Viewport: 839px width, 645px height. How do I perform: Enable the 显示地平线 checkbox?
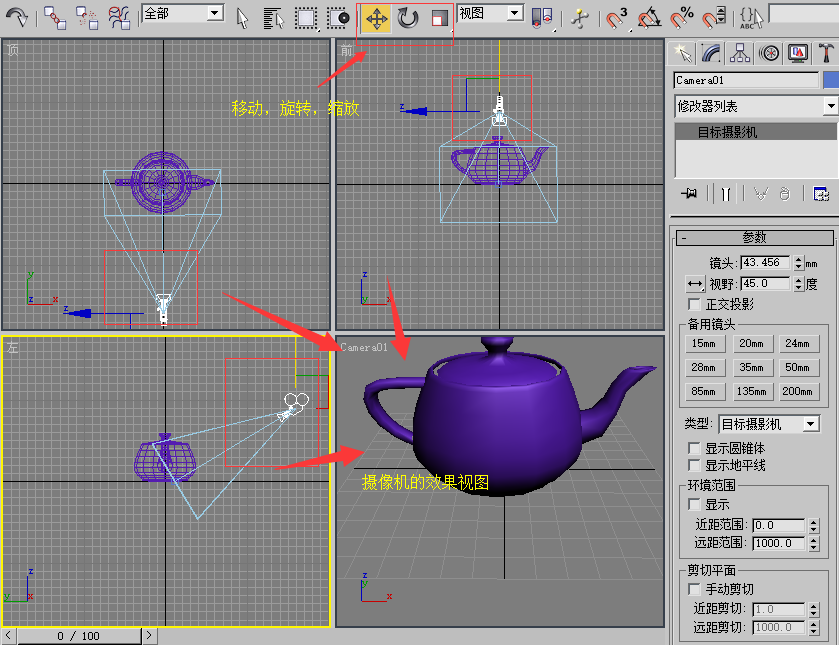694,465
